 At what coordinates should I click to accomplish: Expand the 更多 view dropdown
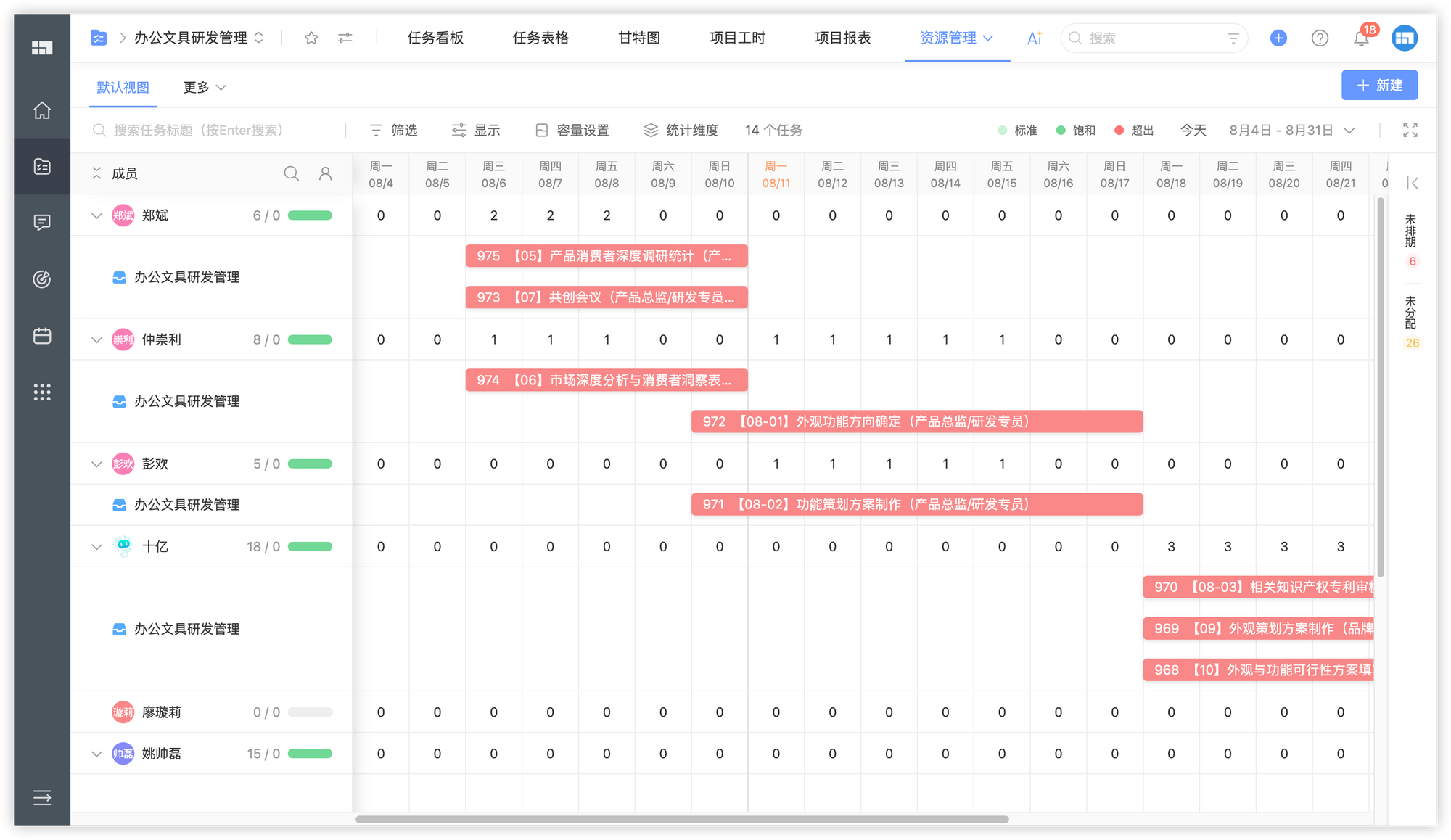tap(204, 87)
